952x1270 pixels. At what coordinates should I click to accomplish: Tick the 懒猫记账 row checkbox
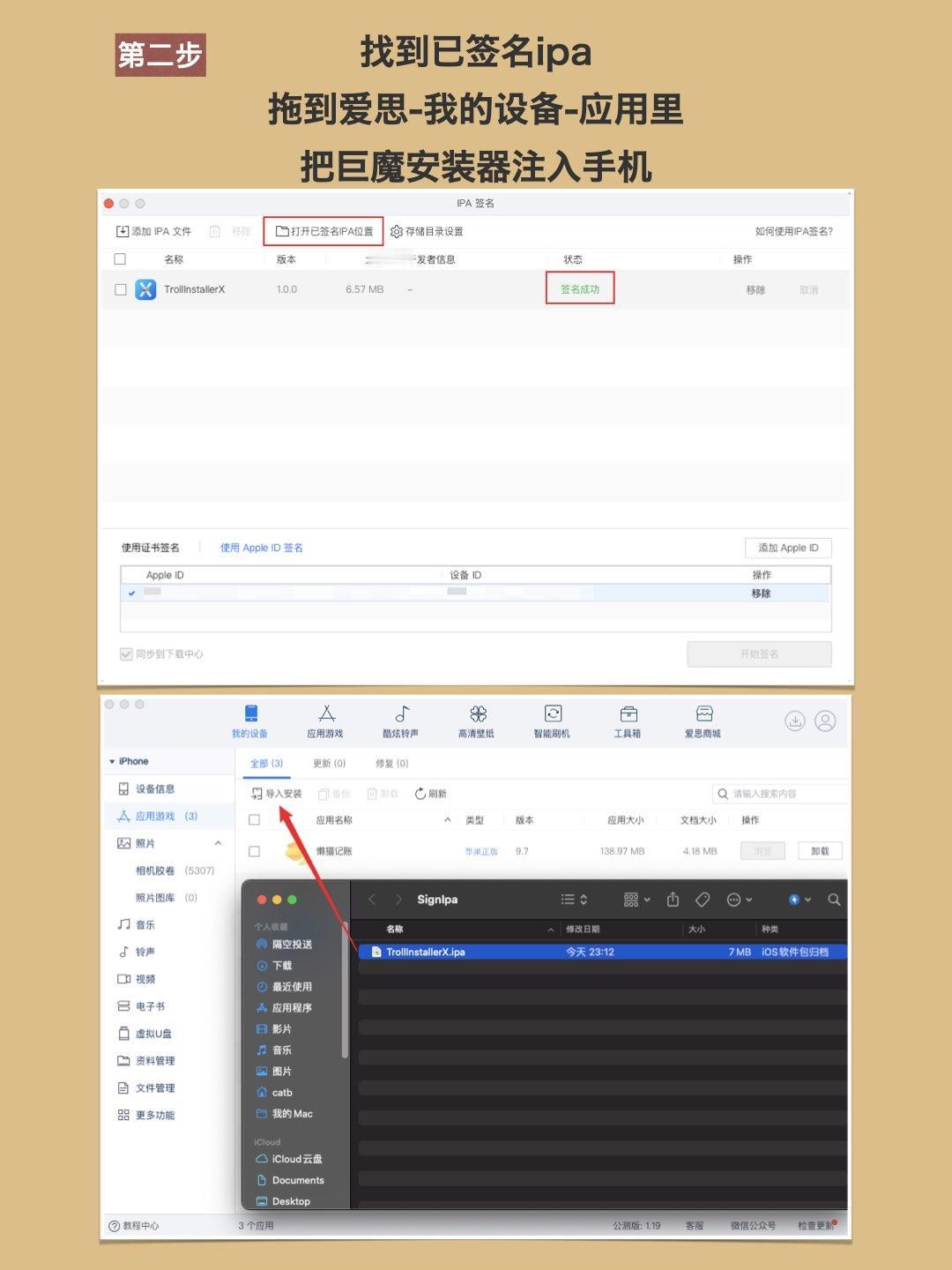tap(254, 851)
